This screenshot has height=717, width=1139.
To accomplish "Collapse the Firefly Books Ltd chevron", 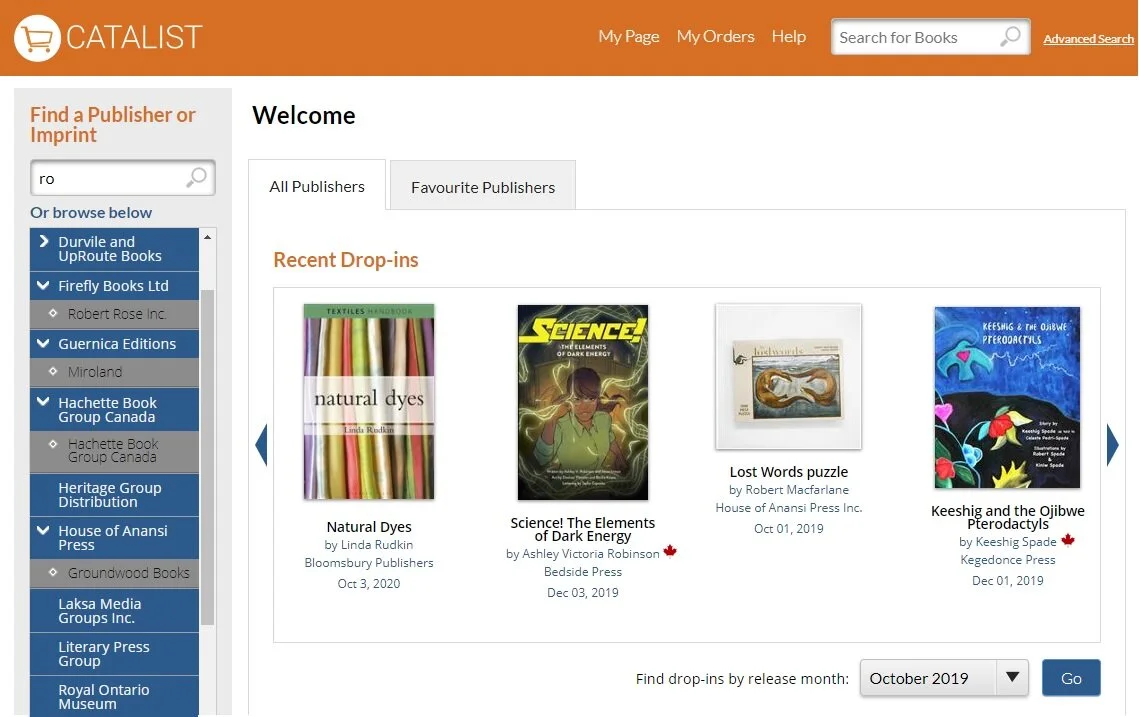I will [44, 285].
